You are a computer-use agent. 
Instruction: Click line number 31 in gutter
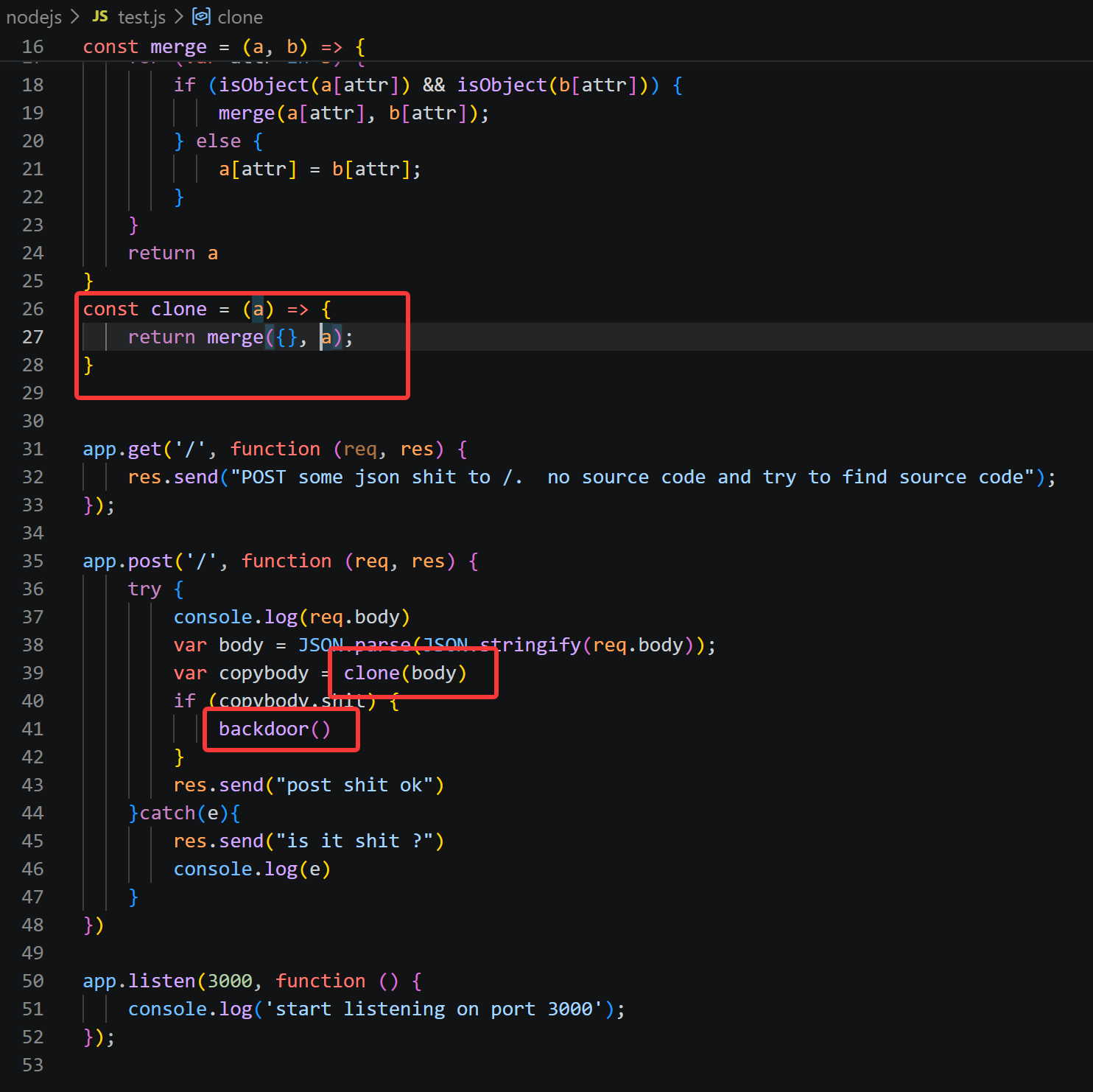coord(32,449)
